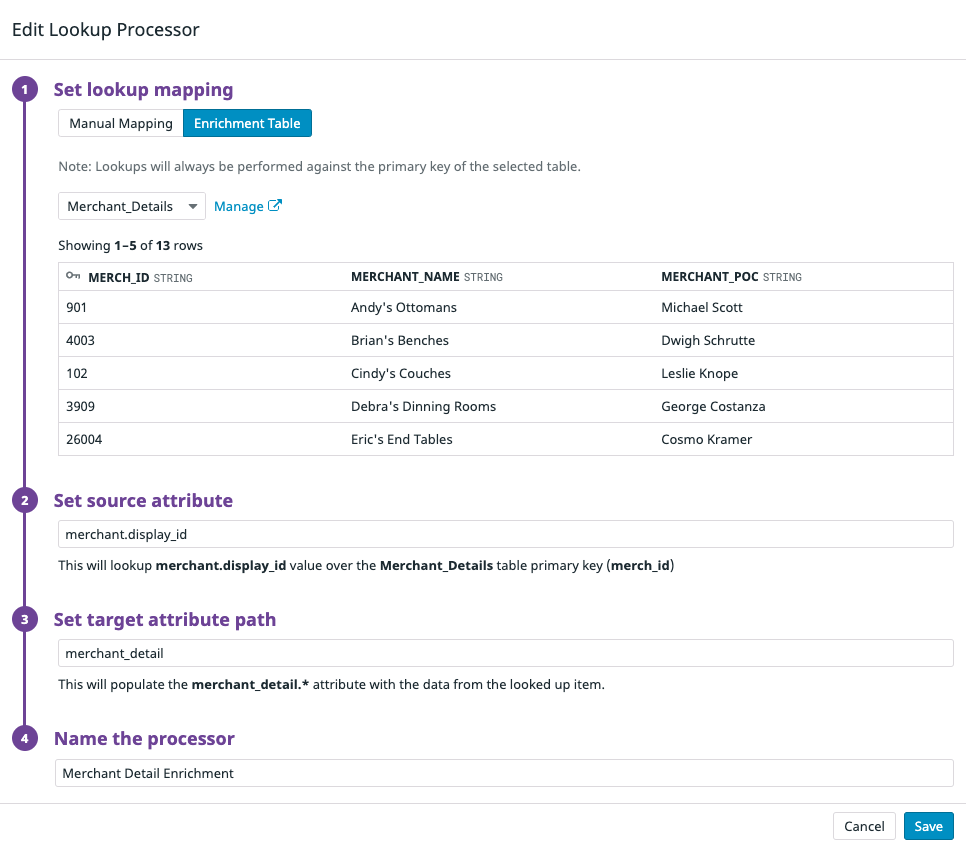Click the primary key icon next to MERCH_ID
The image size is (966, 847).
tap(73, 276)
